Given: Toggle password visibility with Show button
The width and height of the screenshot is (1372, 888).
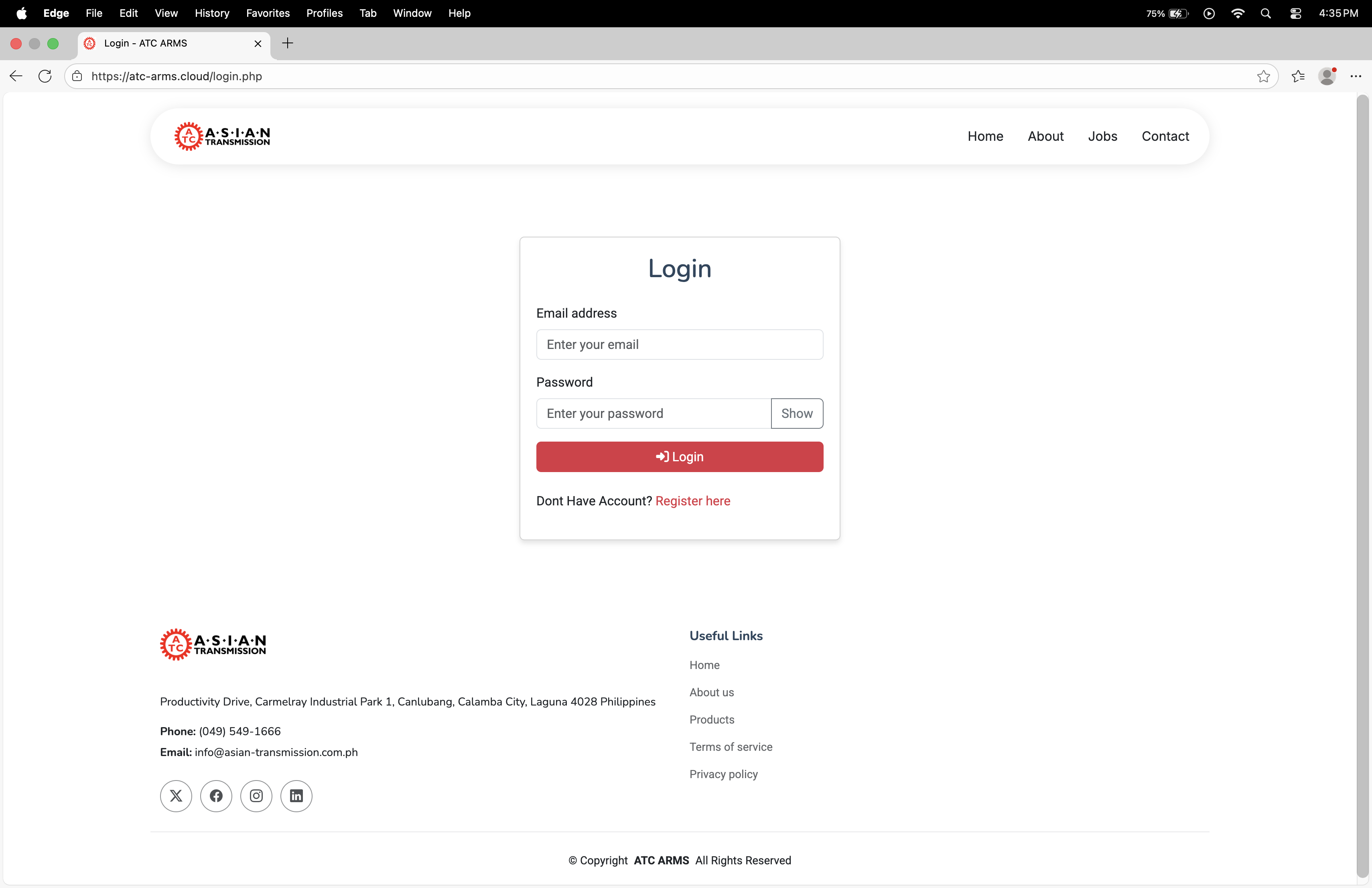Looking at the screenshot, I should tap(797, 413).
